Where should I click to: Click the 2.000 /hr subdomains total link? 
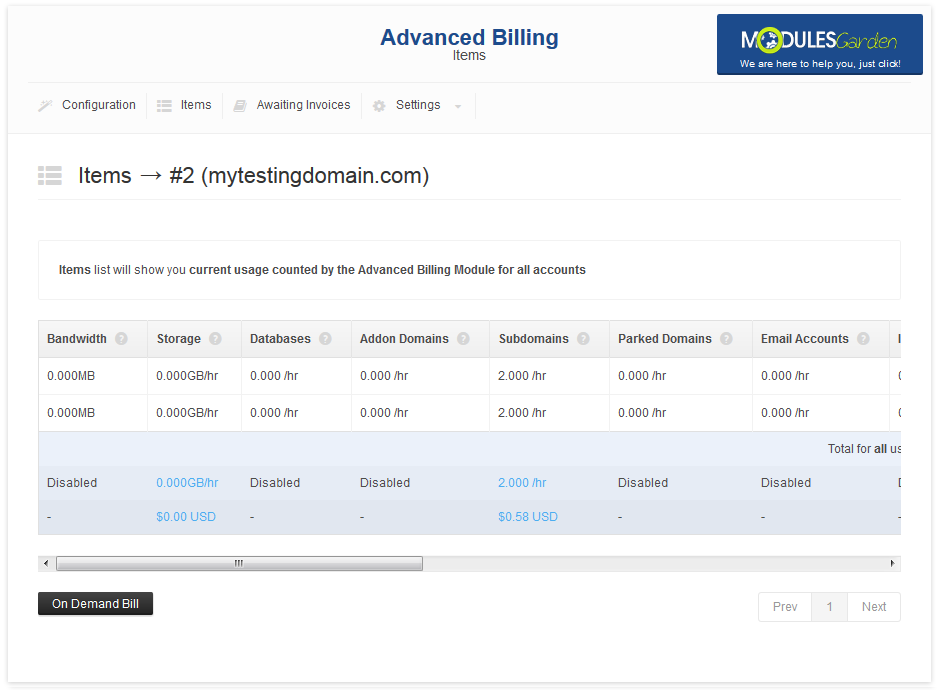(x=522, y=483)
